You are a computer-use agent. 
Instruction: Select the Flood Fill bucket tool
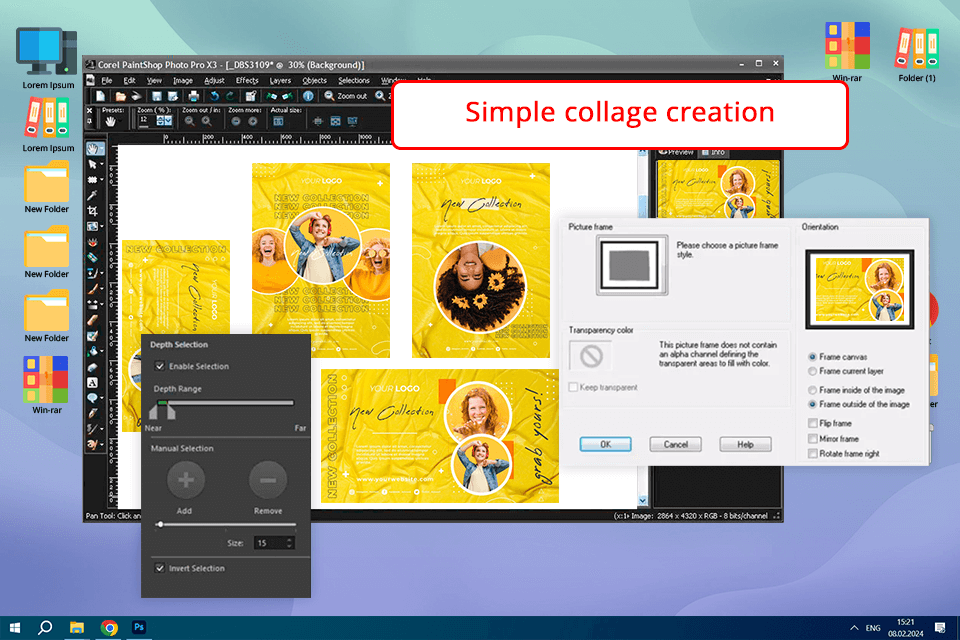click(92, 352)
